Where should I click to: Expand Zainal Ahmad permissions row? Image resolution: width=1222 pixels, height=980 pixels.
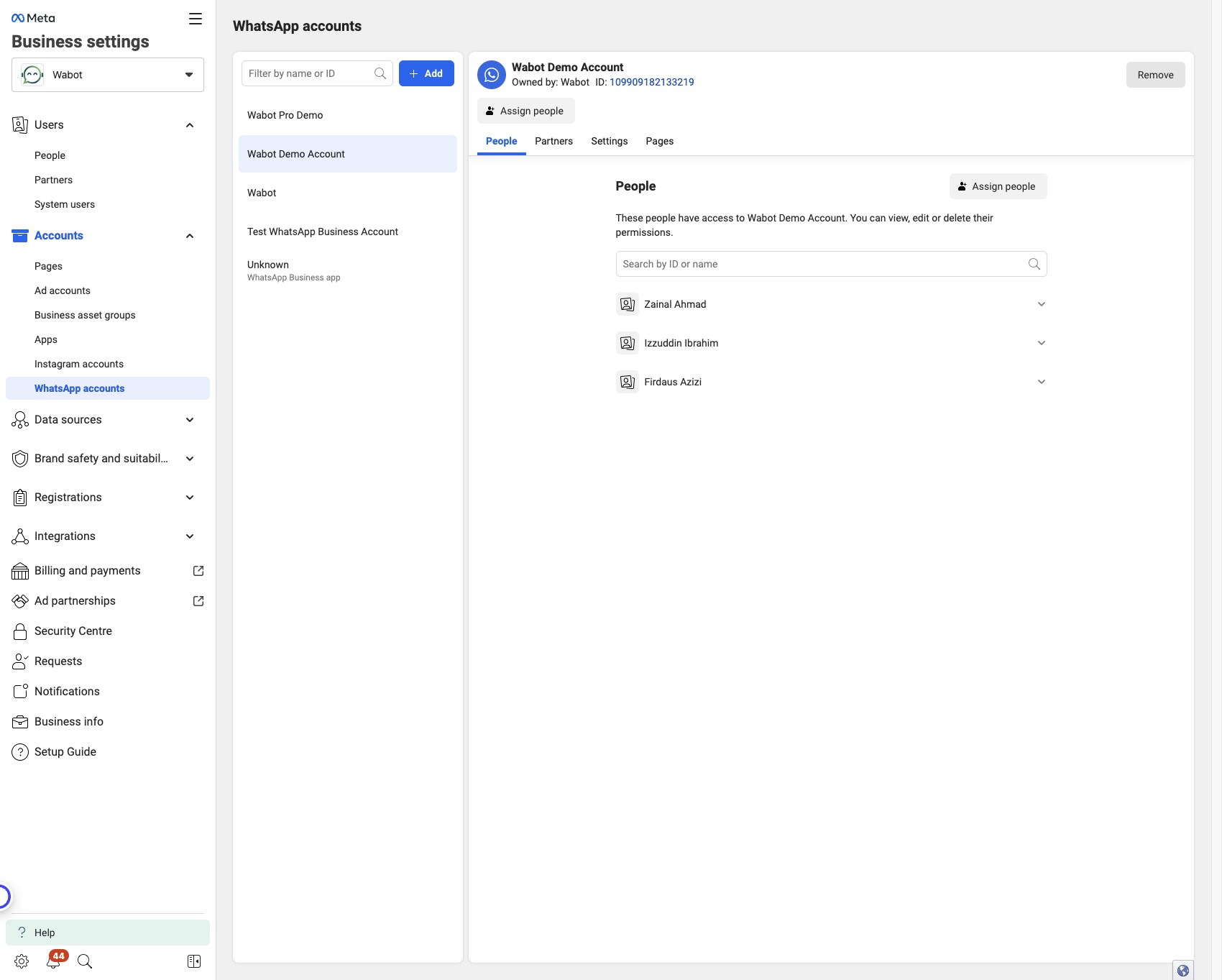click(x=1042, y=304)
